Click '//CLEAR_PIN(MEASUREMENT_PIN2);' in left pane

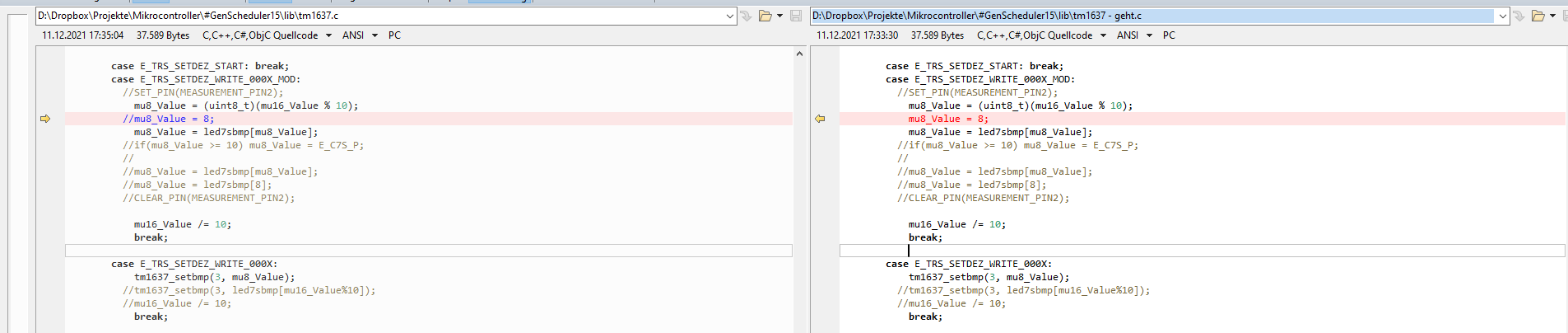click(x=209, y=198)
